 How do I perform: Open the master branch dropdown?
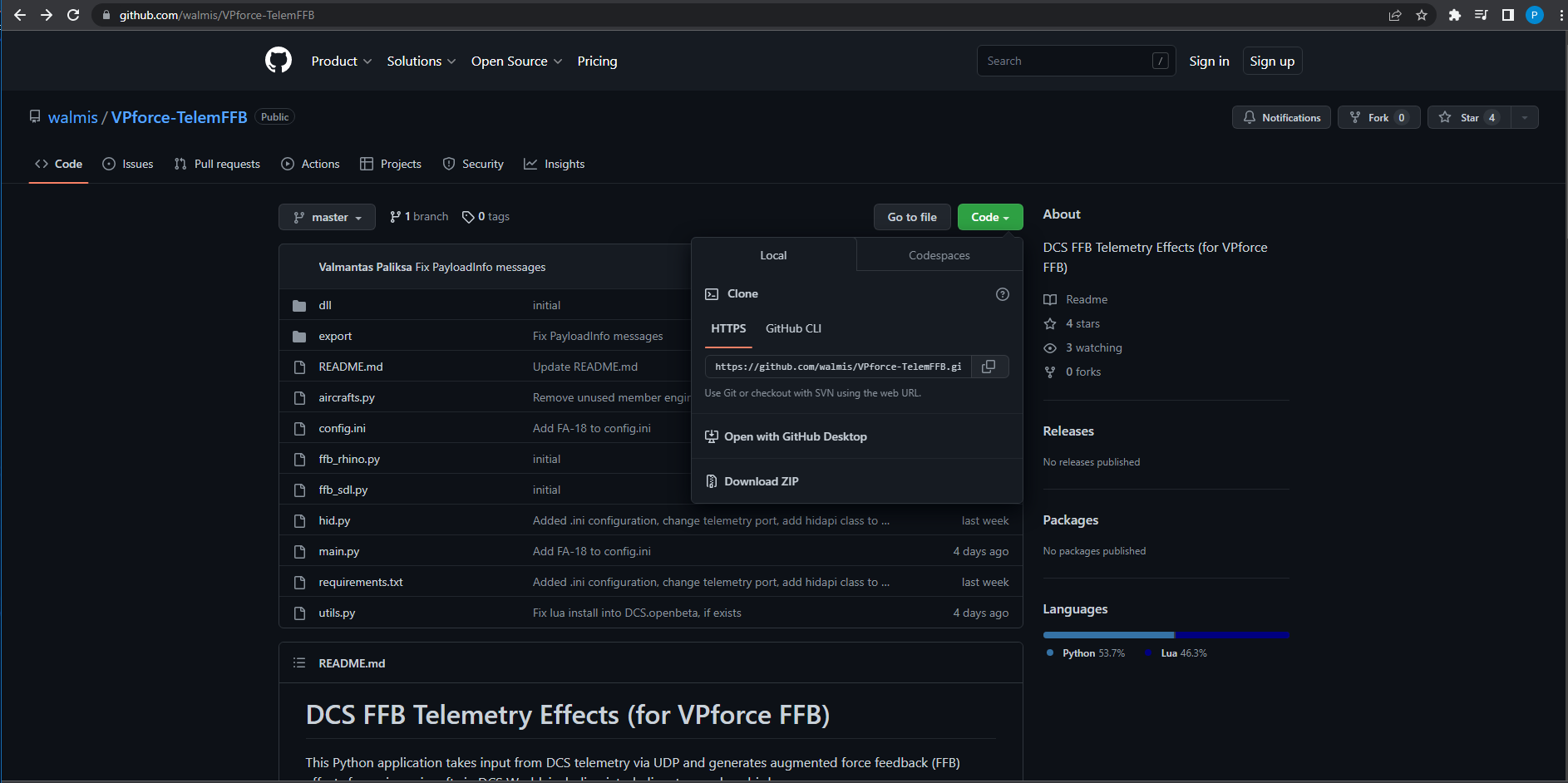(x=327, y=217)
